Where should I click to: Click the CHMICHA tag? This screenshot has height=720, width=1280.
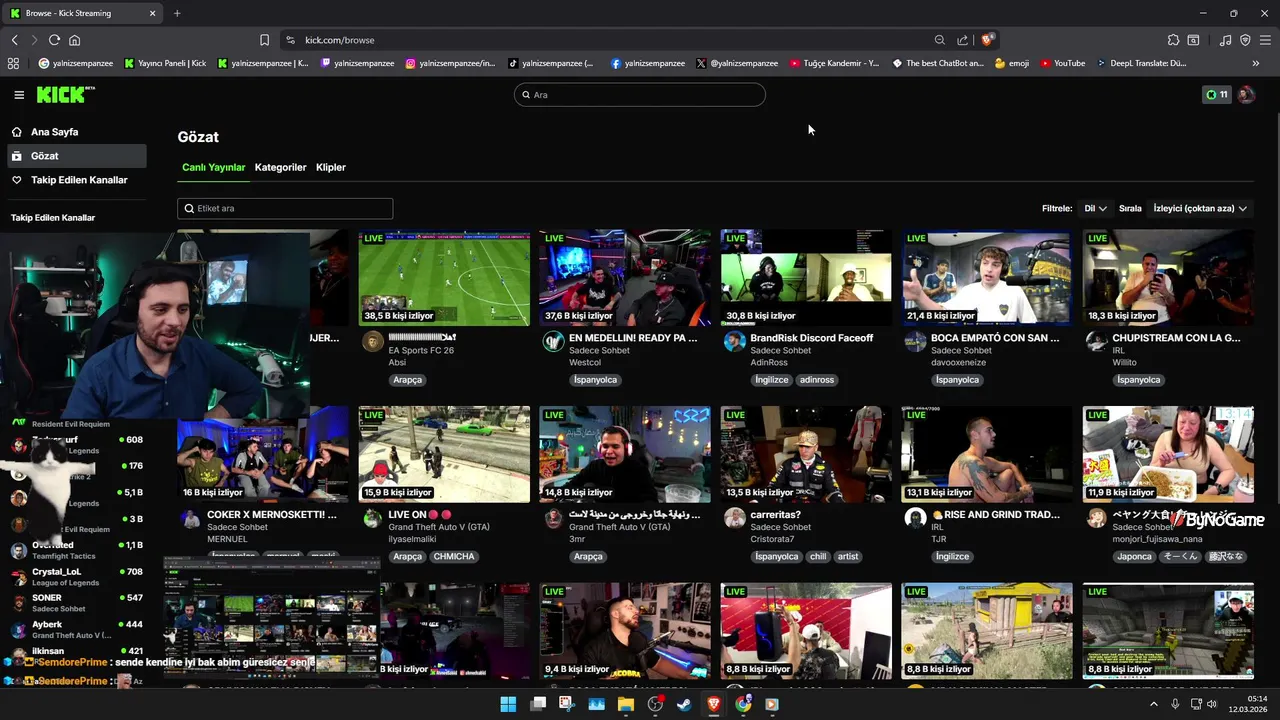click(x=453, y=556)
